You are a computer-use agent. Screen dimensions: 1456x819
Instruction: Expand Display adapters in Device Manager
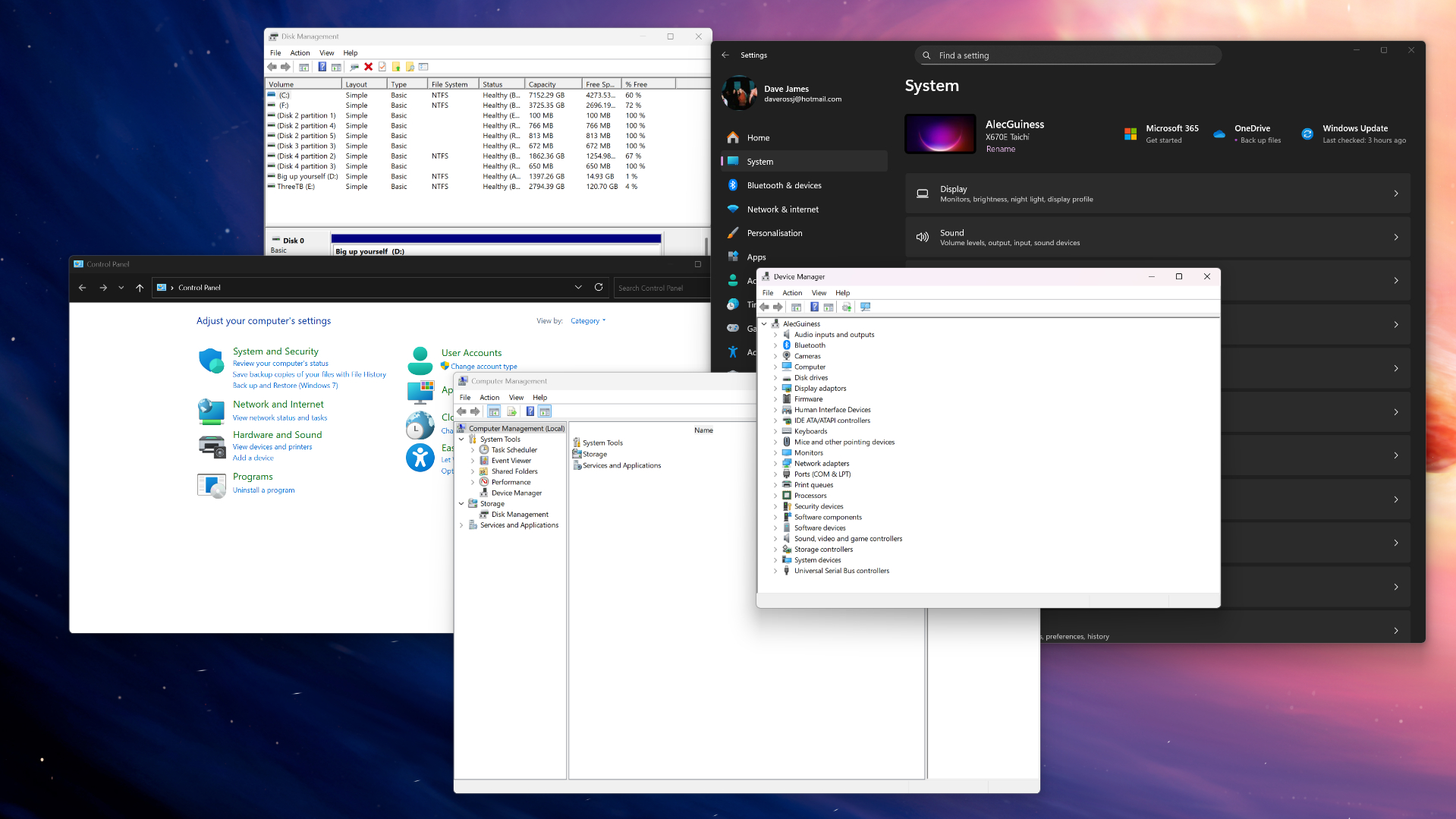point(775,388)
